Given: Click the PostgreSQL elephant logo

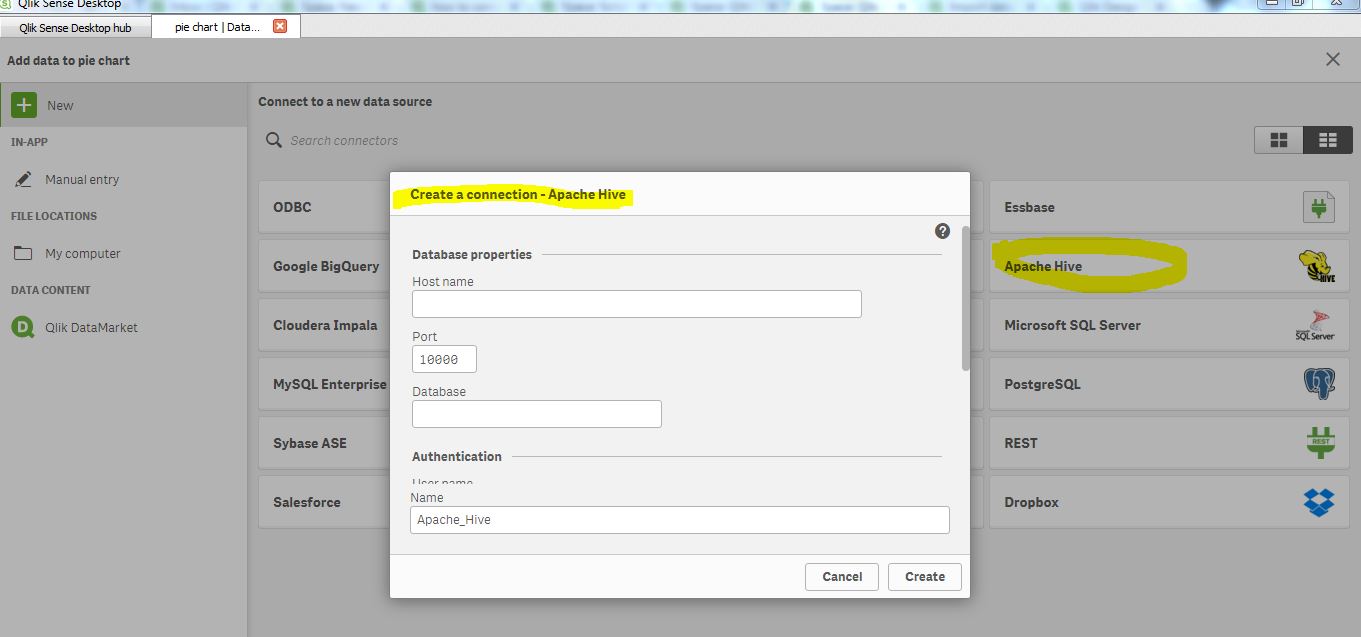Looking at the screenshot, I should click(x=1319, y=384).
